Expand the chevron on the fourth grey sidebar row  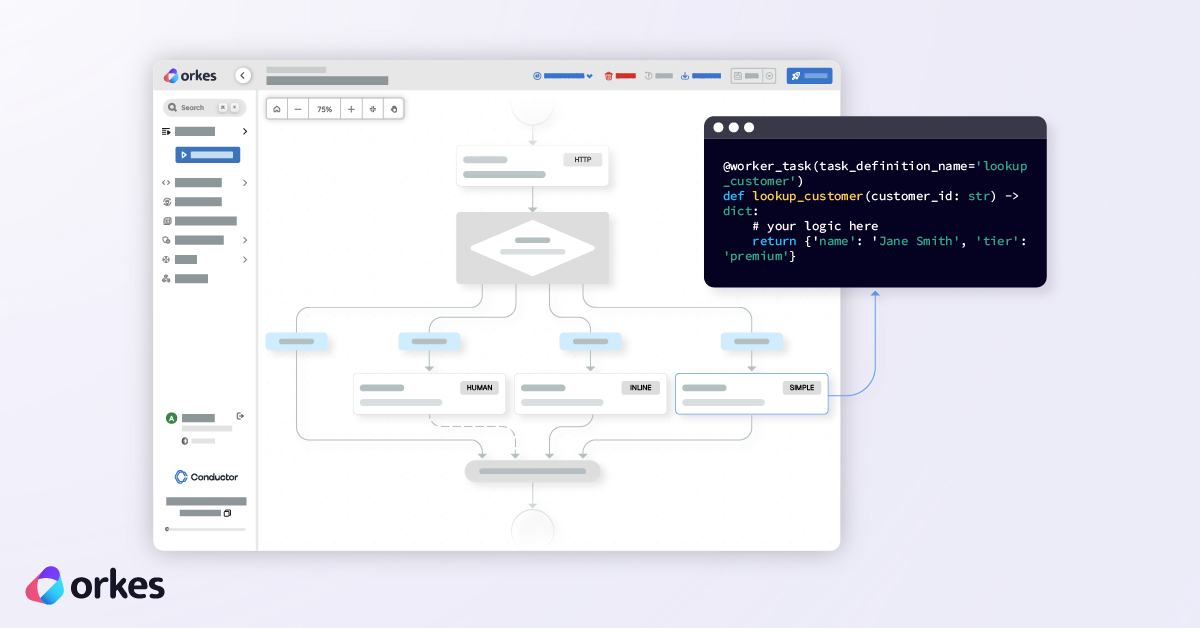coord(245,240)
